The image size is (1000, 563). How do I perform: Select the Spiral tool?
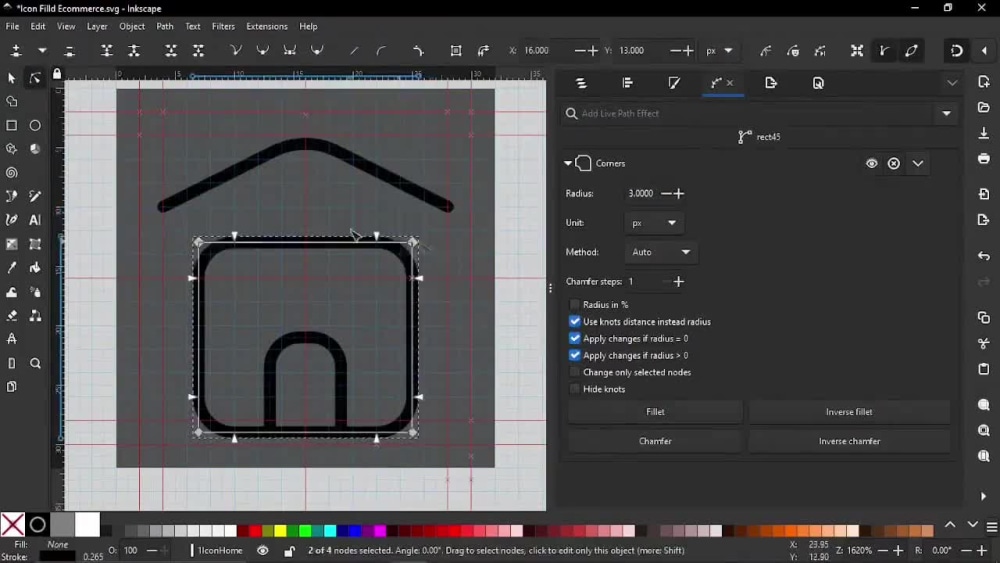tap(11, 173)
